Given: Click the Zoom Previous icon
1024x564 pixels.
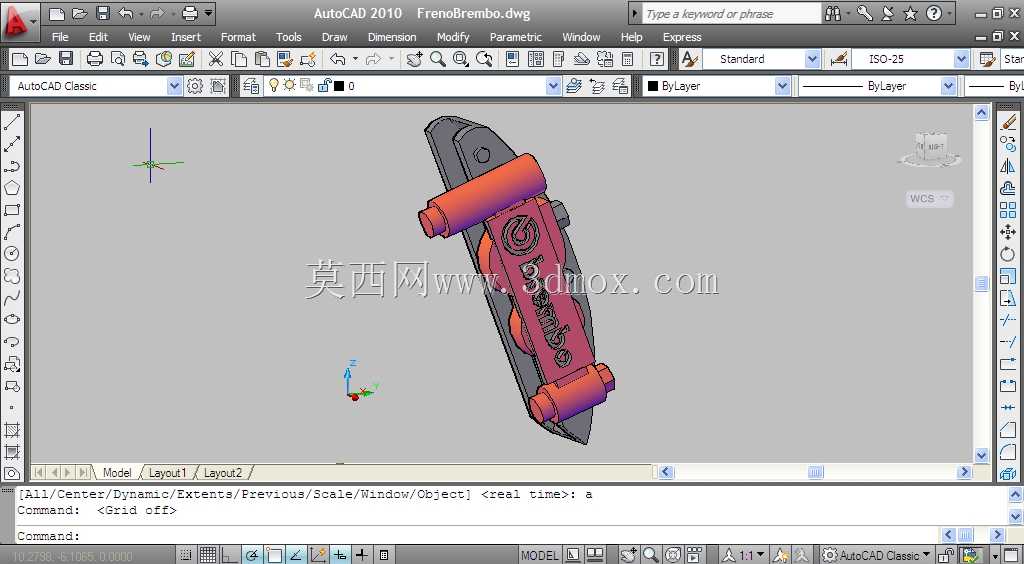Looking at the screenshot, I should [x=484, y=59].
